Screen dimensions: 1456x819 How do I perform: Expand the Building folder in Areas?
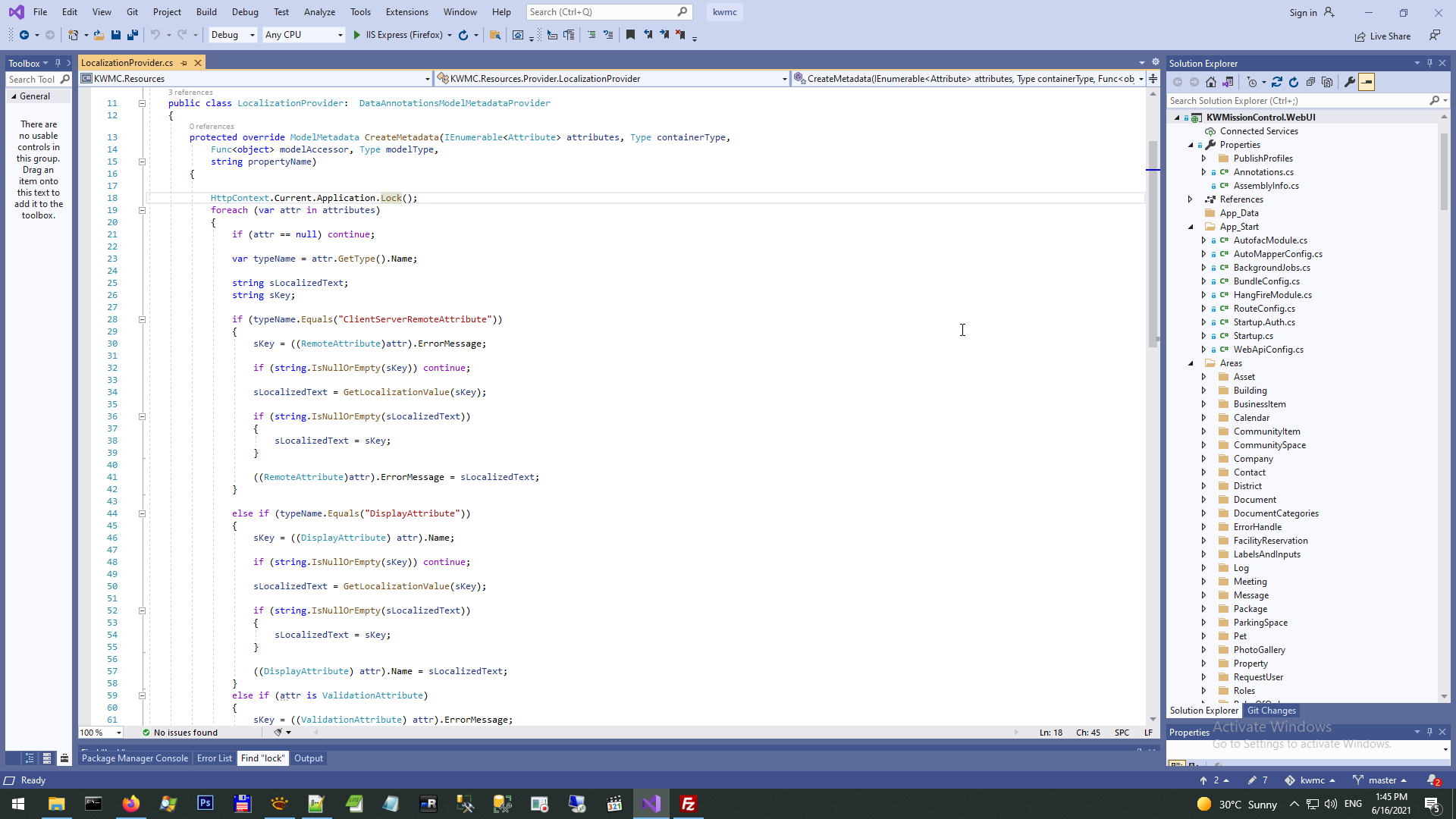(x=1203, y=391)
